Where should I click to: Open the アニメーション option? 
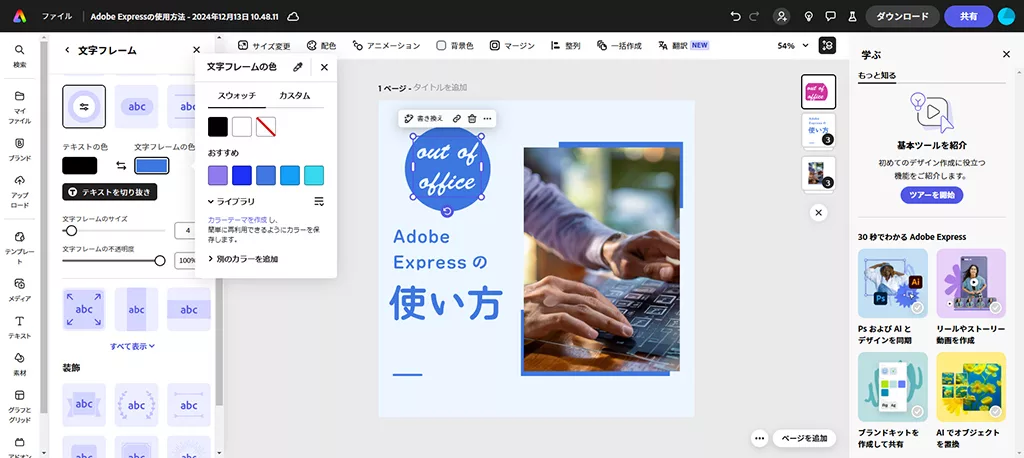(x=386, y=46)
